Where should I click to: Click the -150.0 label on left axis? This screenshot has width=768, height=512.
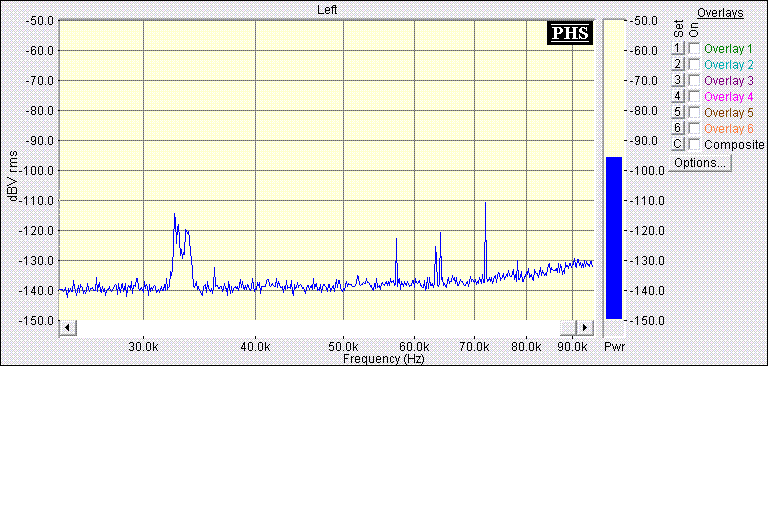(36, 320)
